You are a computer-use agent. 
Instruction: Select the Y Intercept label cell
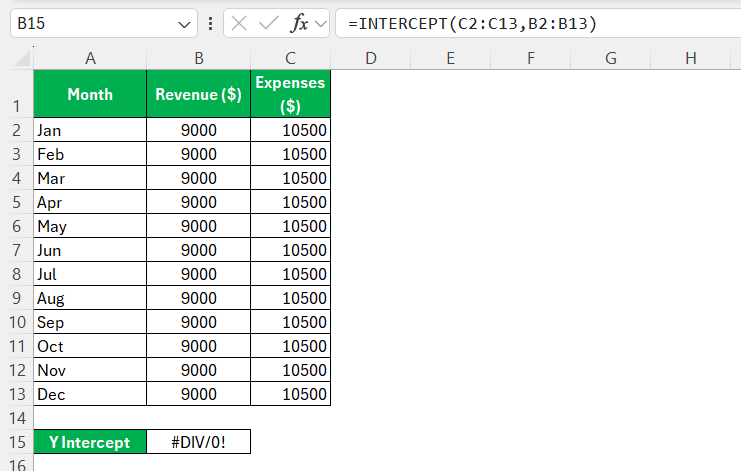pos(90,442)
